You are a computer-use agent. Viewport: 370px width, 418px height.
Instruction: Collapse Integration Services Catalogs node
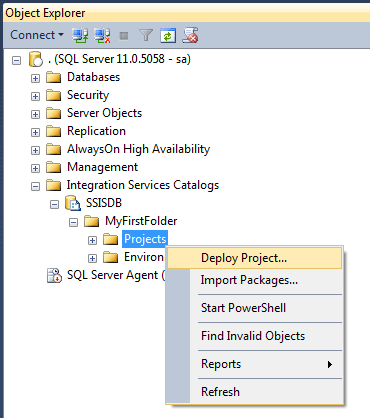click(x=35, y=186)
